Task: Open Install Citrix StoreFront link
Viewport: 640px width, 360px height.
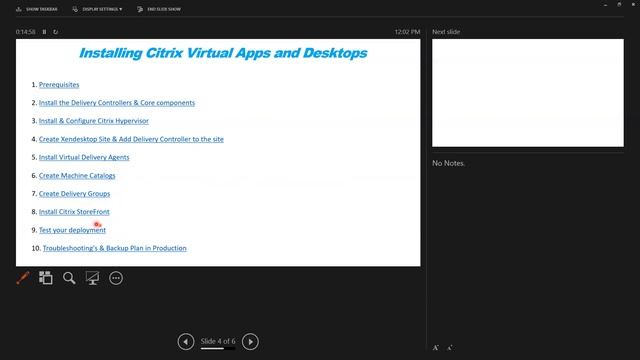Action: 74,212
